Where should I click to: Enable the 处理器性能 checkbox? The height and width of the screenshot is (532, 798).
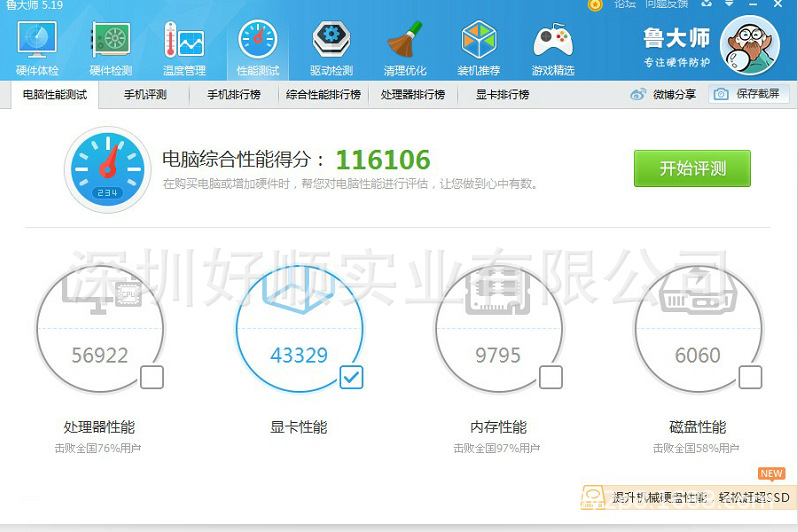[152, 377]
